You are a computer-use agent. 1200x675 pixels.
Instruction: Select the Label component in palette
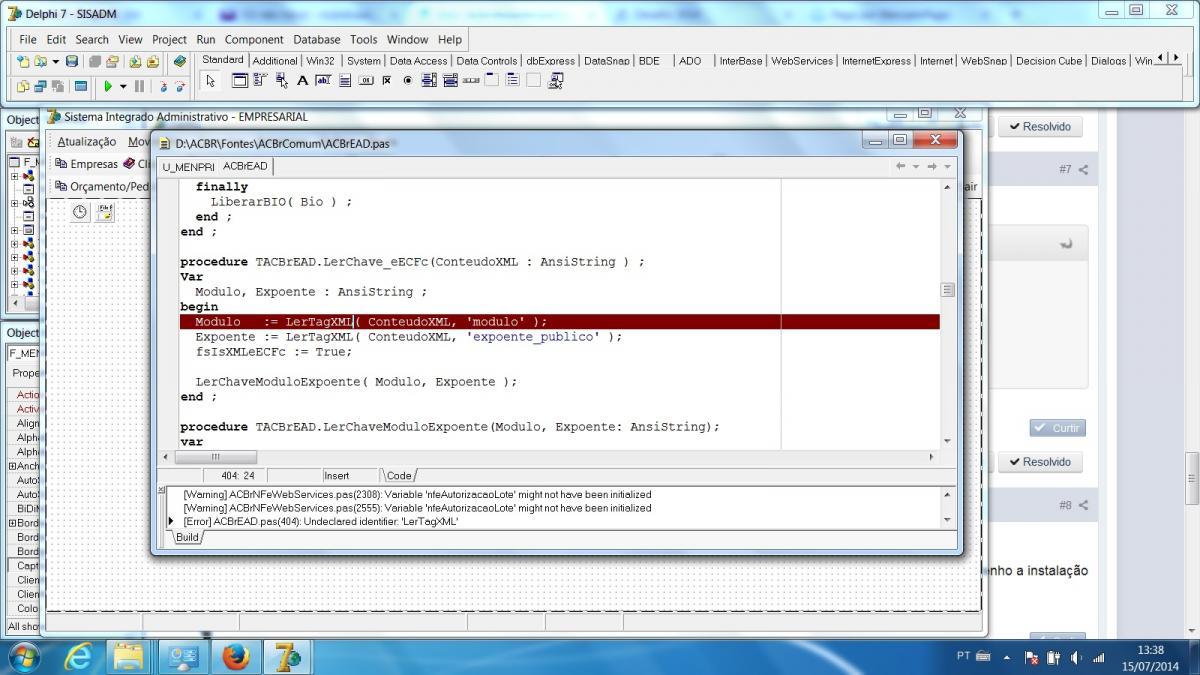point(302,80)
